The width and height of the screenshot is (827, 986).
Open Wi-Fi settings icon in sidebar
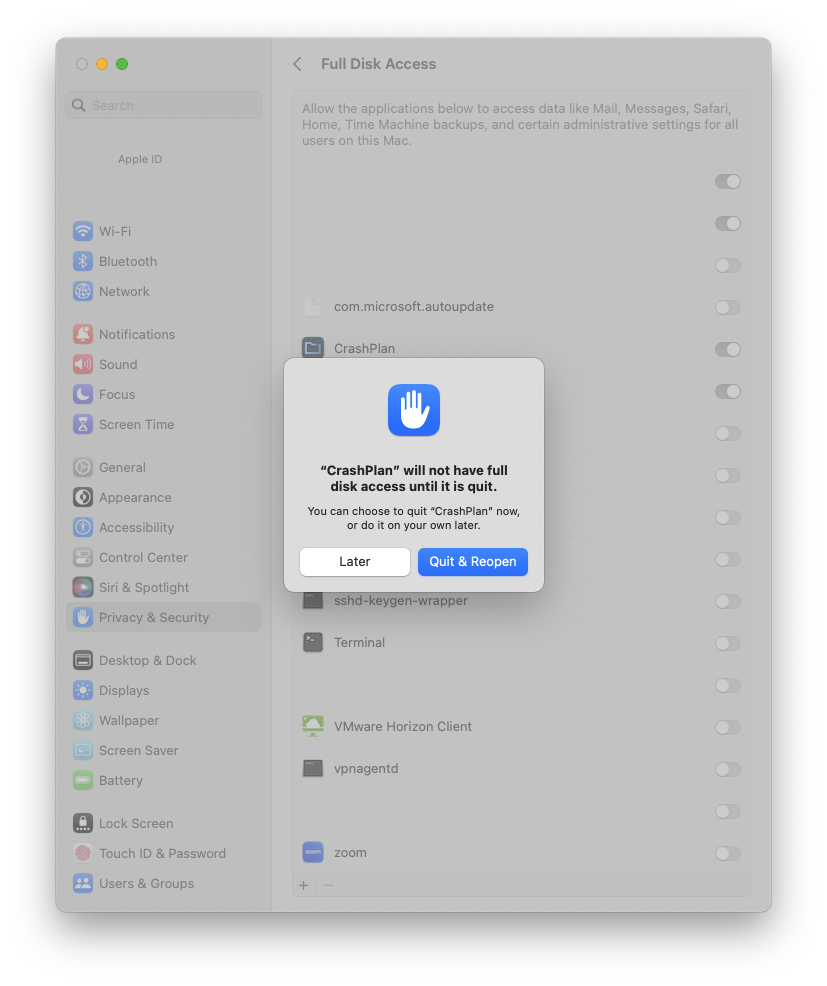coord(82,231)
